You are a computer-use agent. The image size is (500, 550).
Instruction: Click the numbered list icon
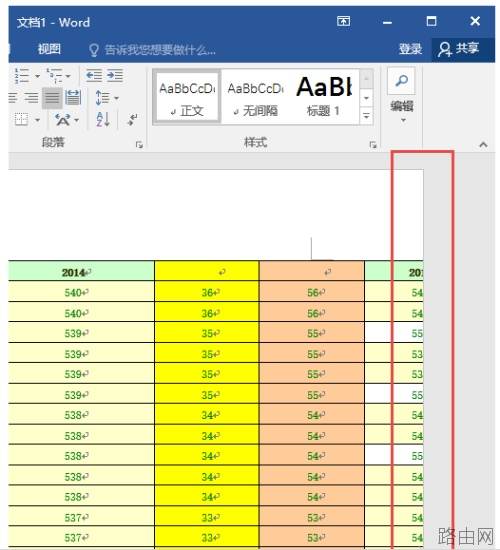click(22, 76)
